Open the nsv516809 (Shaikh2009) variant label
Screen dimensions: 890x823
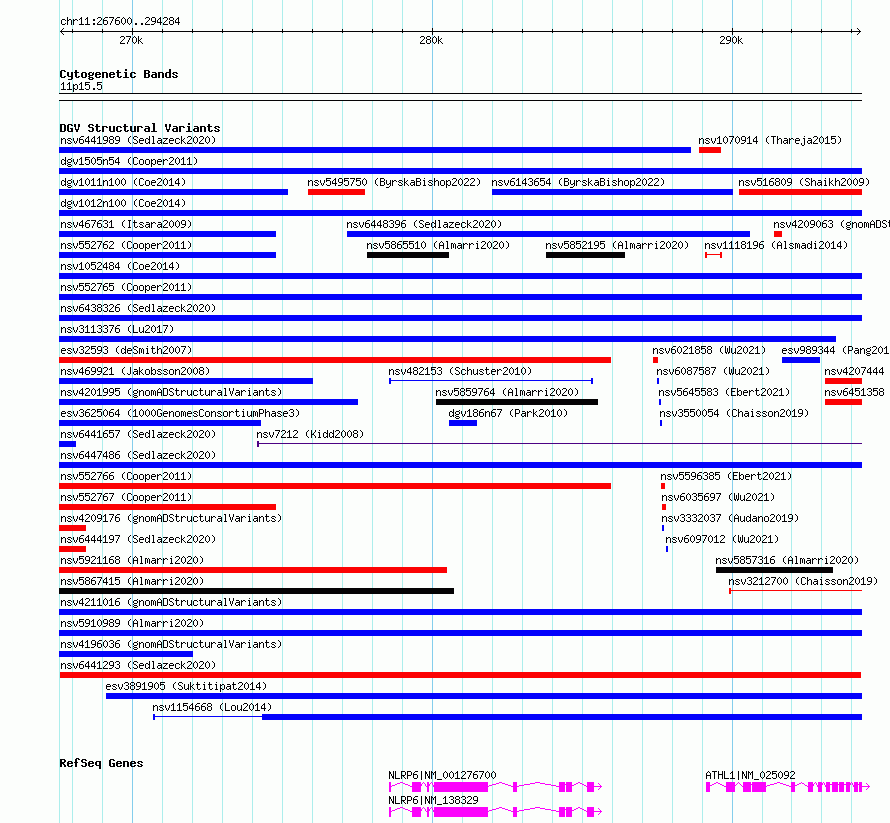click(804, 182)
